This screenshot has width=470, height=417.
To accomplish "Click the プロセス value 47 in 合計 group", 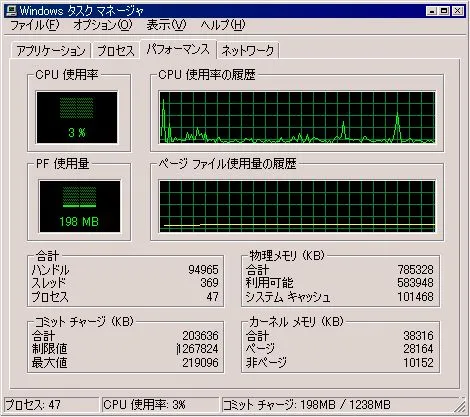I will 213,296.
